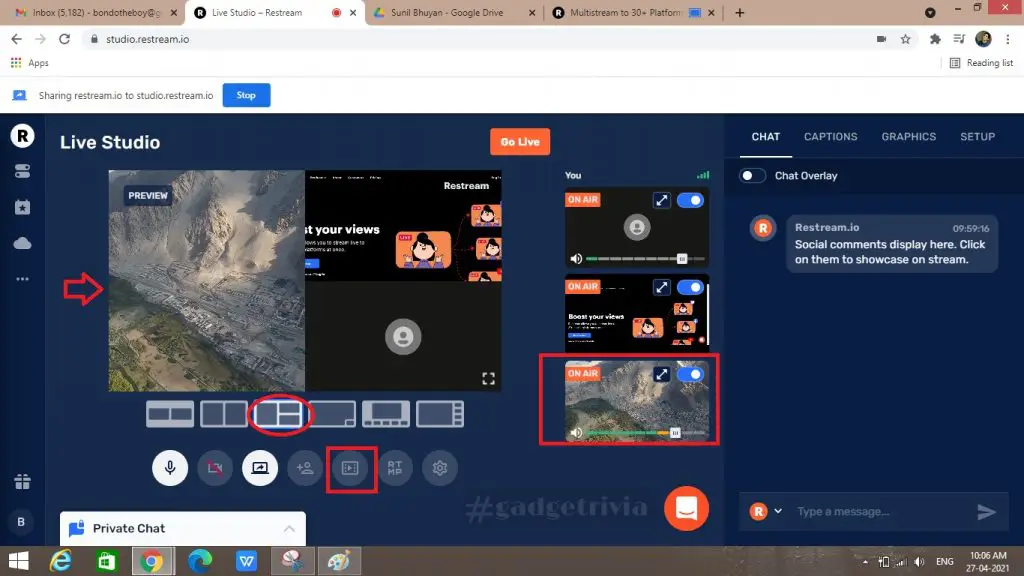The height and width of the screenshot is (576, 1024).
Task: Click the Windows Start button
Action: tap(18, 561)
